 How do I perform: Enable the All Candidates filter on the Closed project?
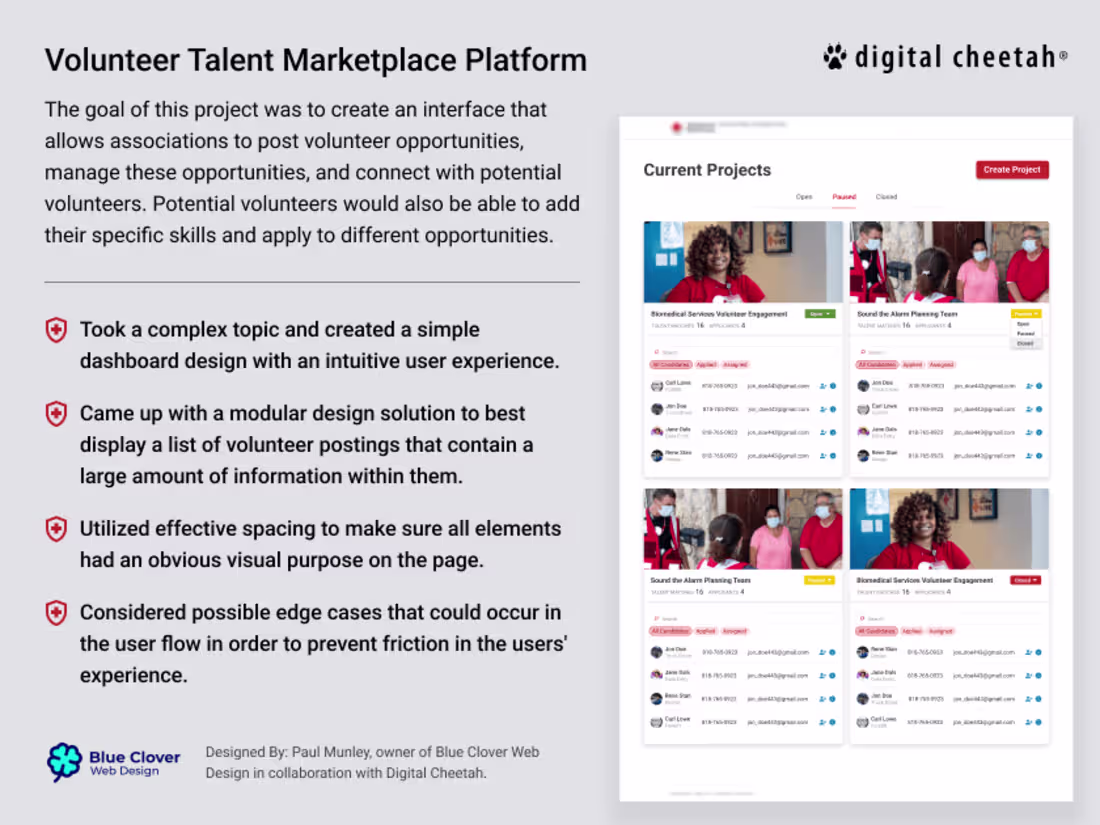(x=877, y=631)
